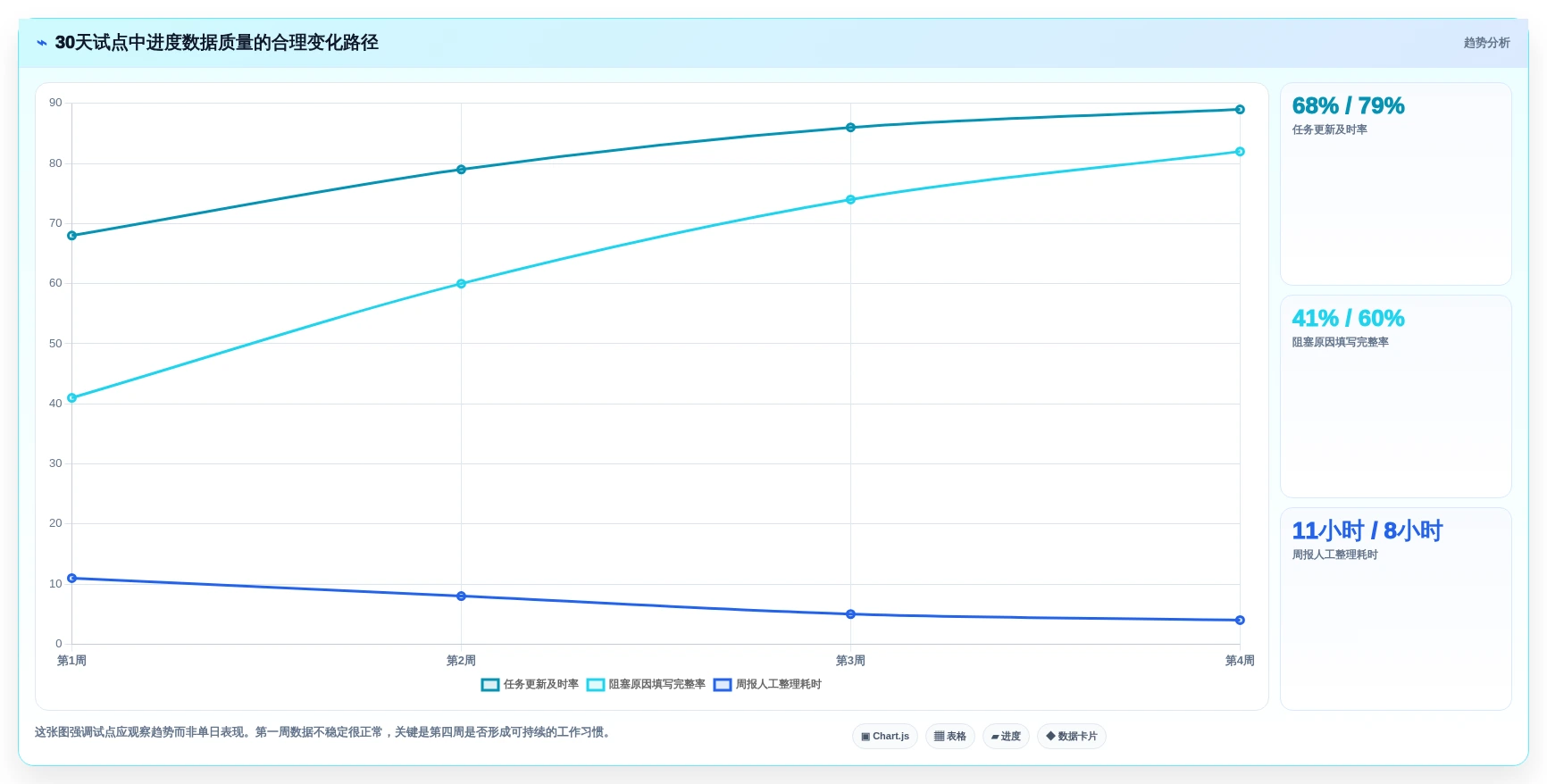Viewport: 1547px width, 784px height.
Task: Click the 表格 tag
Action: (950, 737)
